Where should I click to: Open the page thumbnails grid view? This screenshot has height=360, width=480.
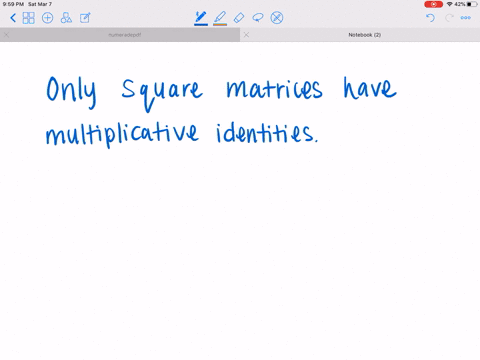point(28,18)
